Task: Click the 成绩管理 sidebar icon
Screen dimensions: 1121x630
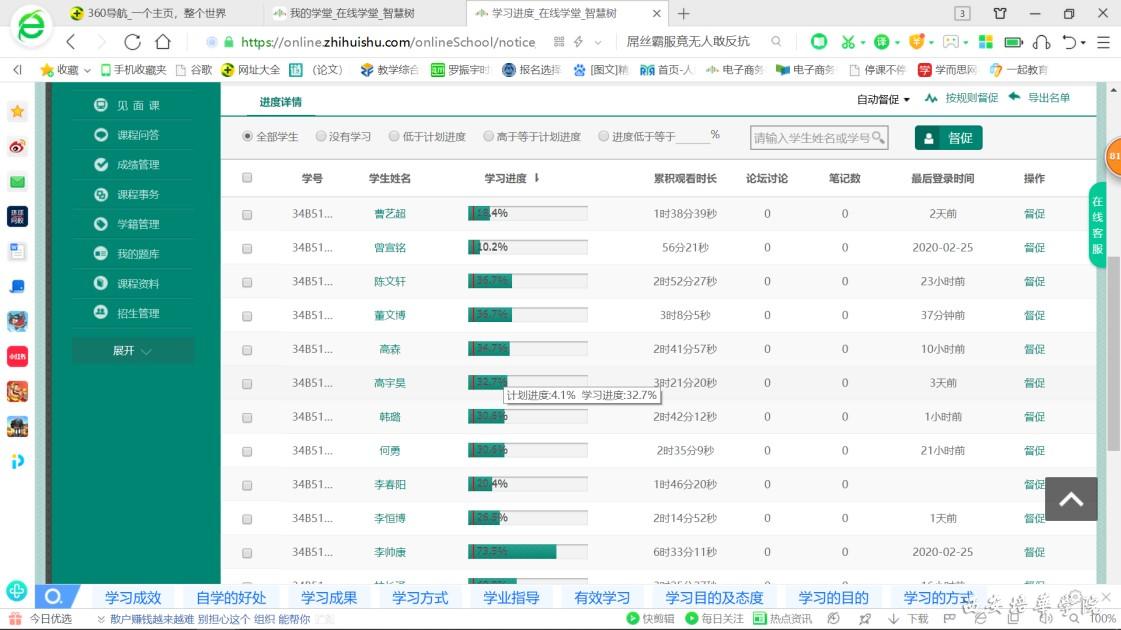Action: [x=100, y=165]
